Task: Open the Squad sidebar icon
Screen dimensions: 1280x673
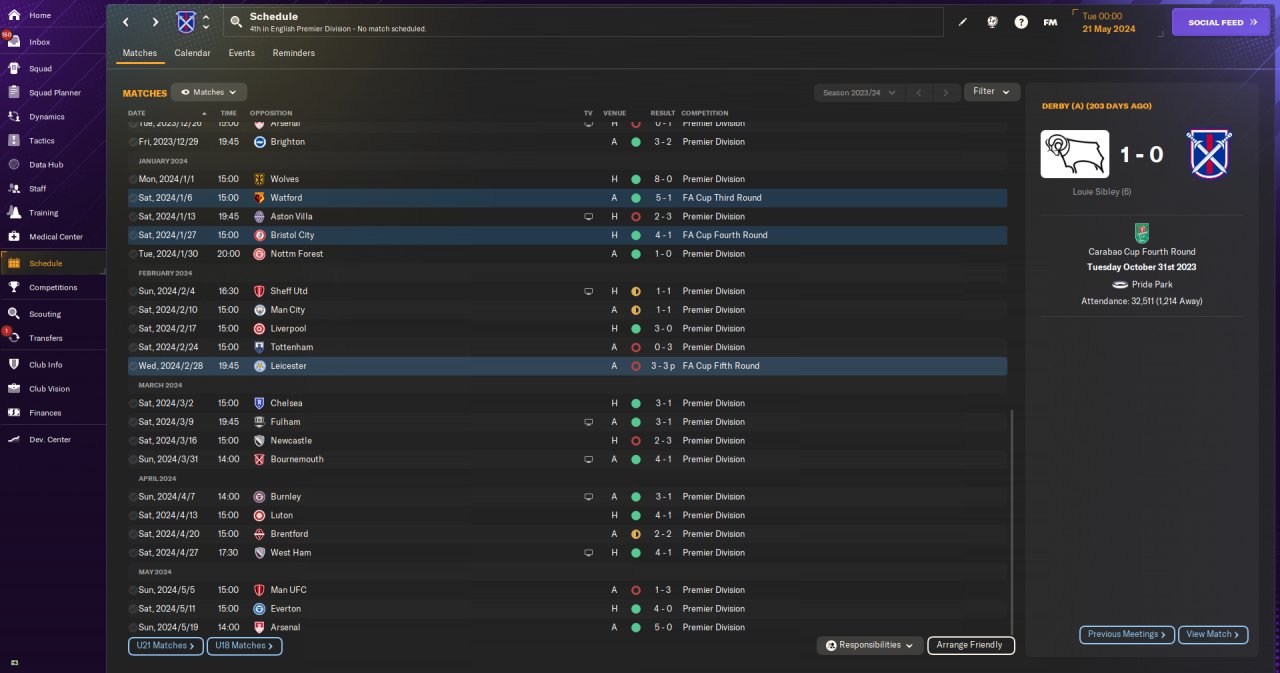Action: point(14,68)
